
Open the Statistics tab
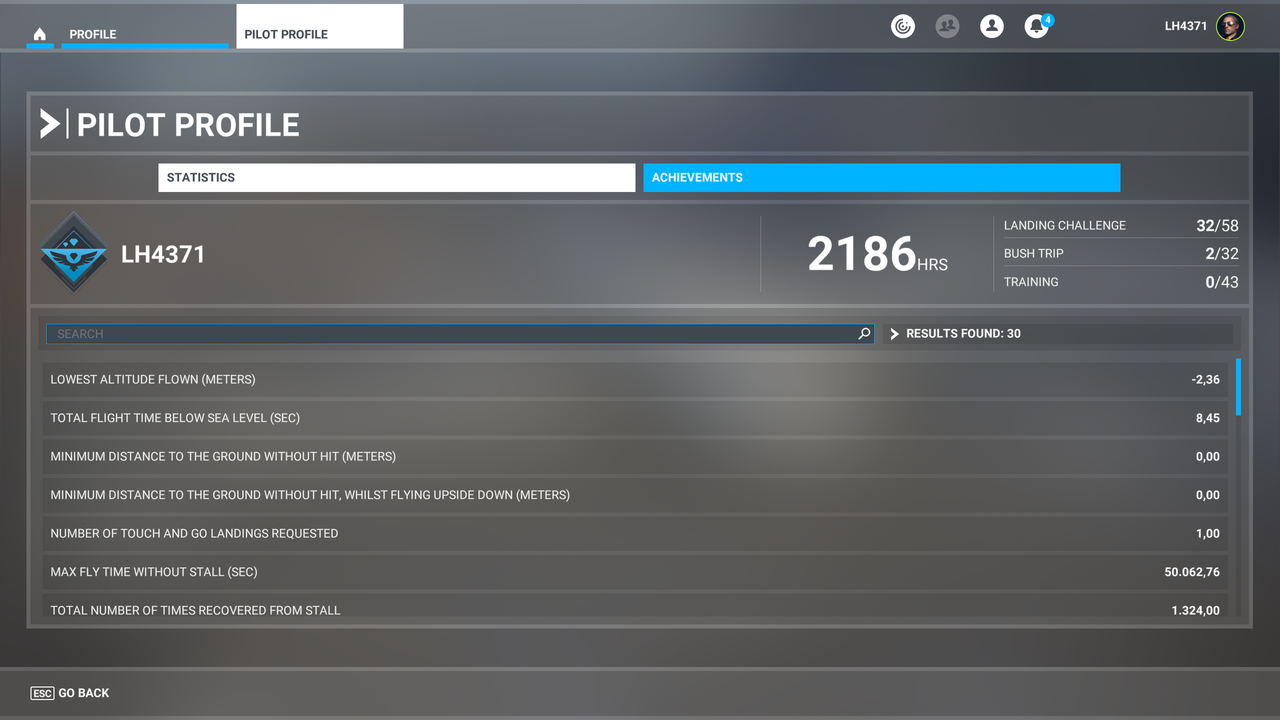tap(397, 178)
